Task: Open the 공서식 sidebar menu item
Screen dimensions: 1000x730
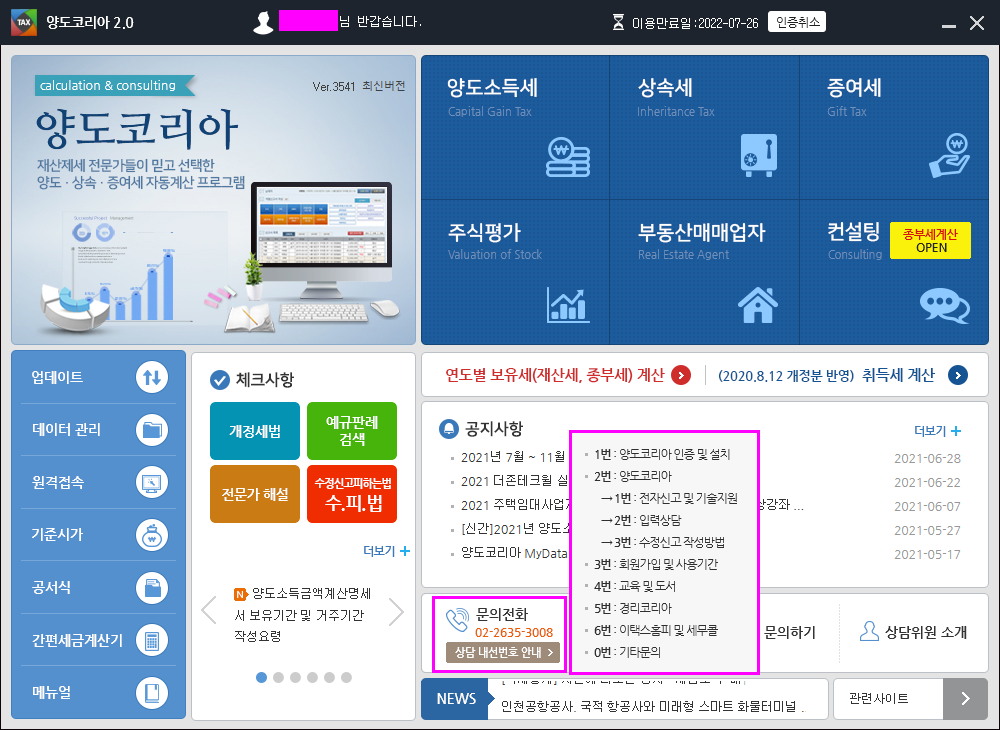Action: click(98, 588)
